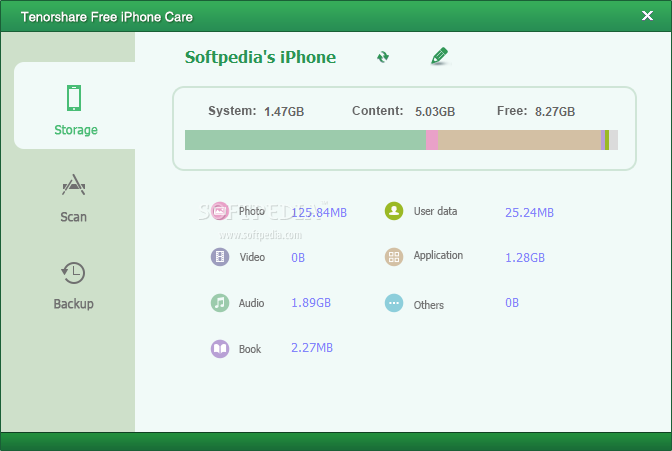Click the Backup clock icon
672x451 pixels.
click(73, 273)
